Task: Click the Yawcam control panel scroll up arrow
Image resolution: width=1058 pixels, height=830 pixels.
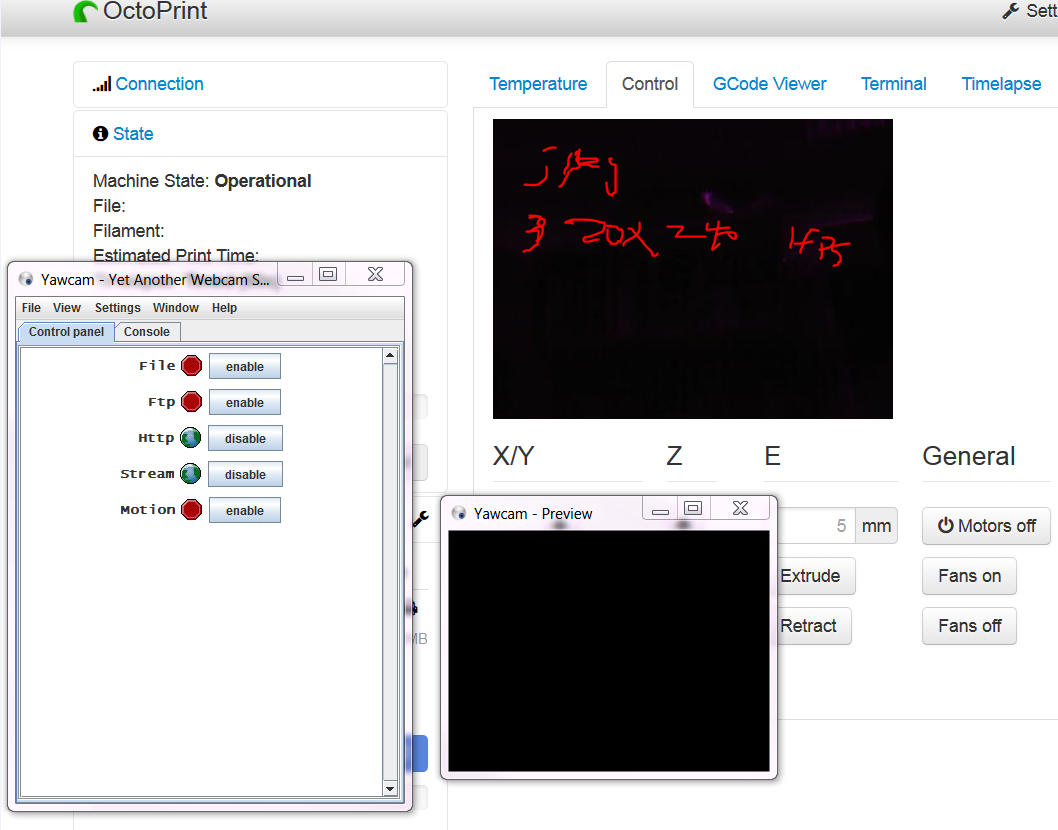Action: pyautogui.click(x=390, y=355)
